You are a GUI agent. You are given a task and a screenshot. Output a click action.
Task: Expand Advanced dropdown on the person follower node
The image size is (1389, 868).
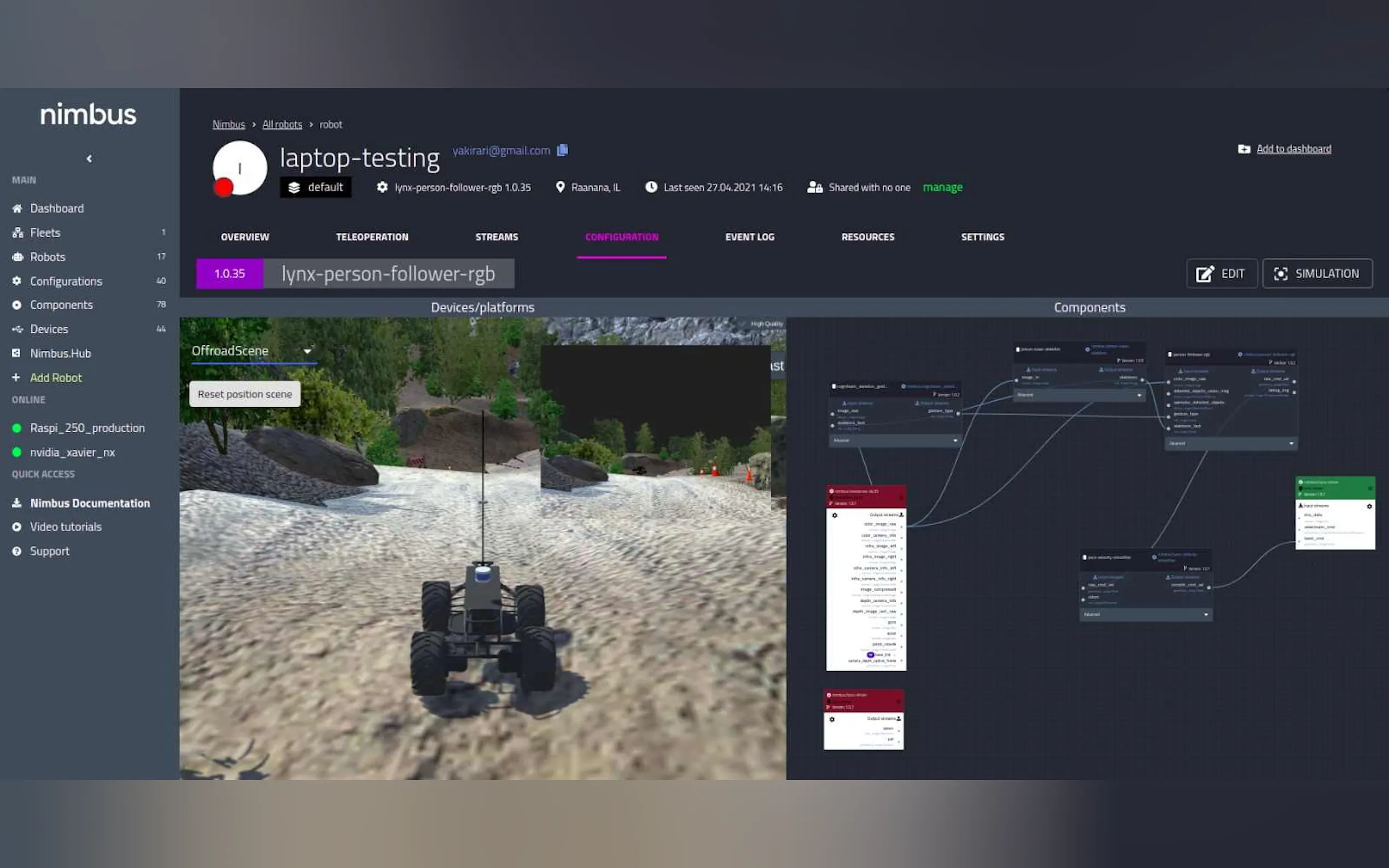coord(1230,443)
